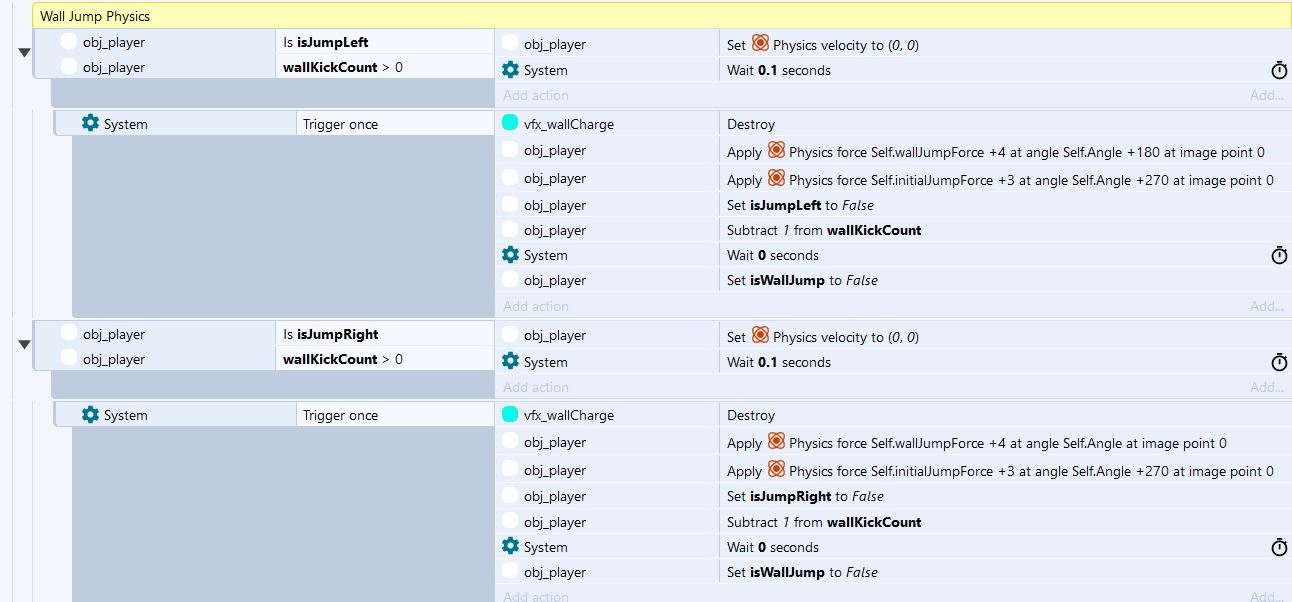Image resolution: width=1292 pixels, height=602 pixels.
Task: Click stopwatch icon on the bottommost Wait 0 seconds row
Action: point(1278,547)
